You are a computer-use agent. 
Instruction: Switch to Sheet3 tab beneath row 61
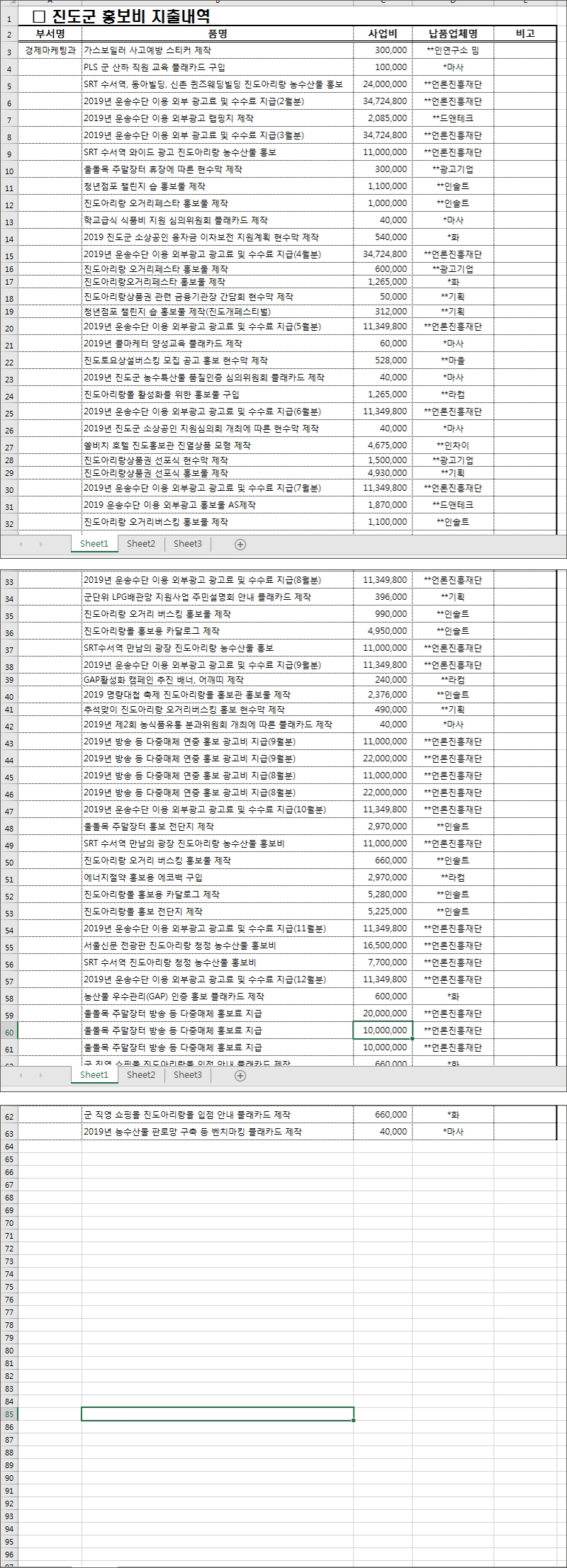188,1075
